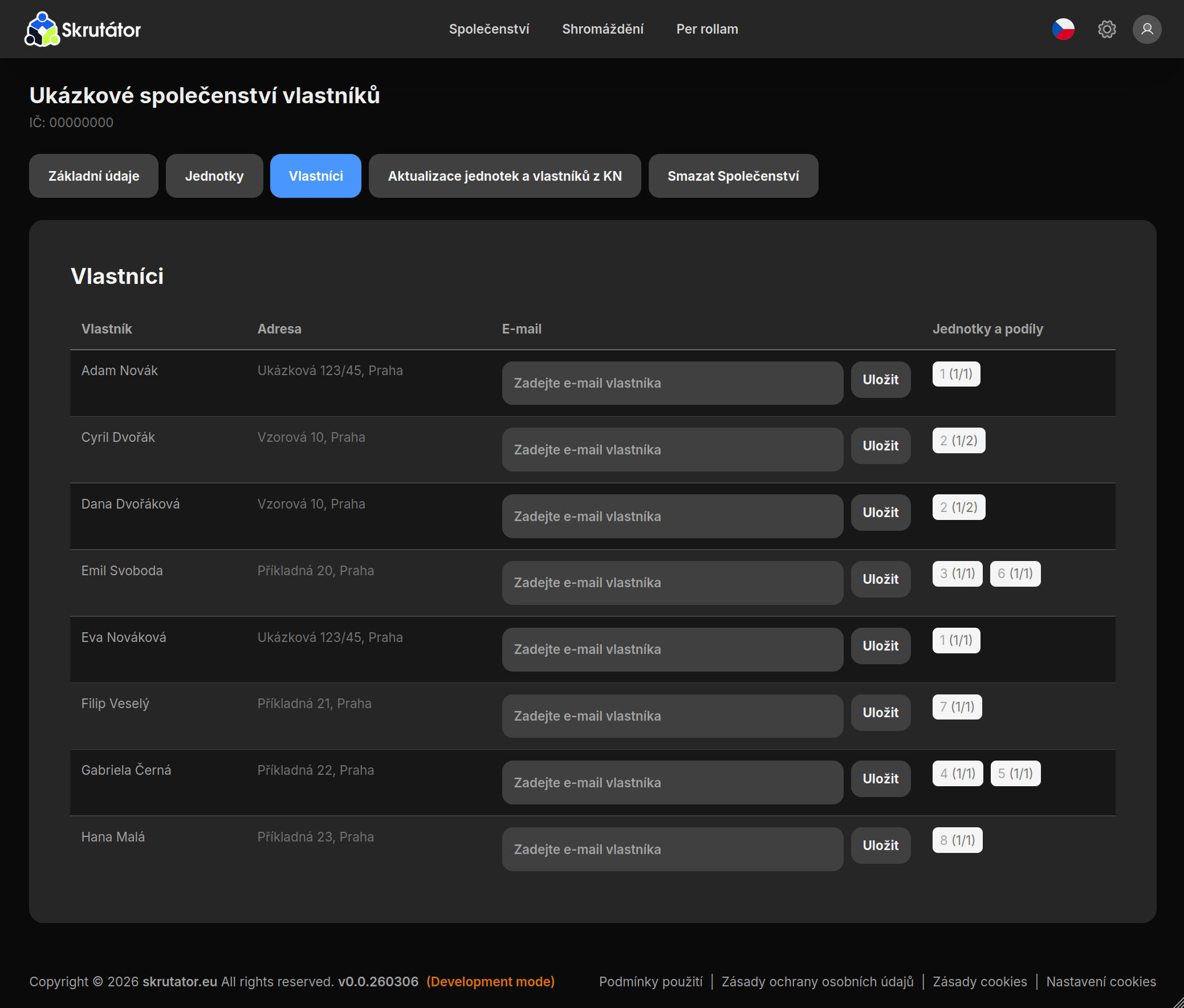Focus e-mail field for Dana Dvořáková
Screen dimensions: 1184x1008
click(673, 516)
